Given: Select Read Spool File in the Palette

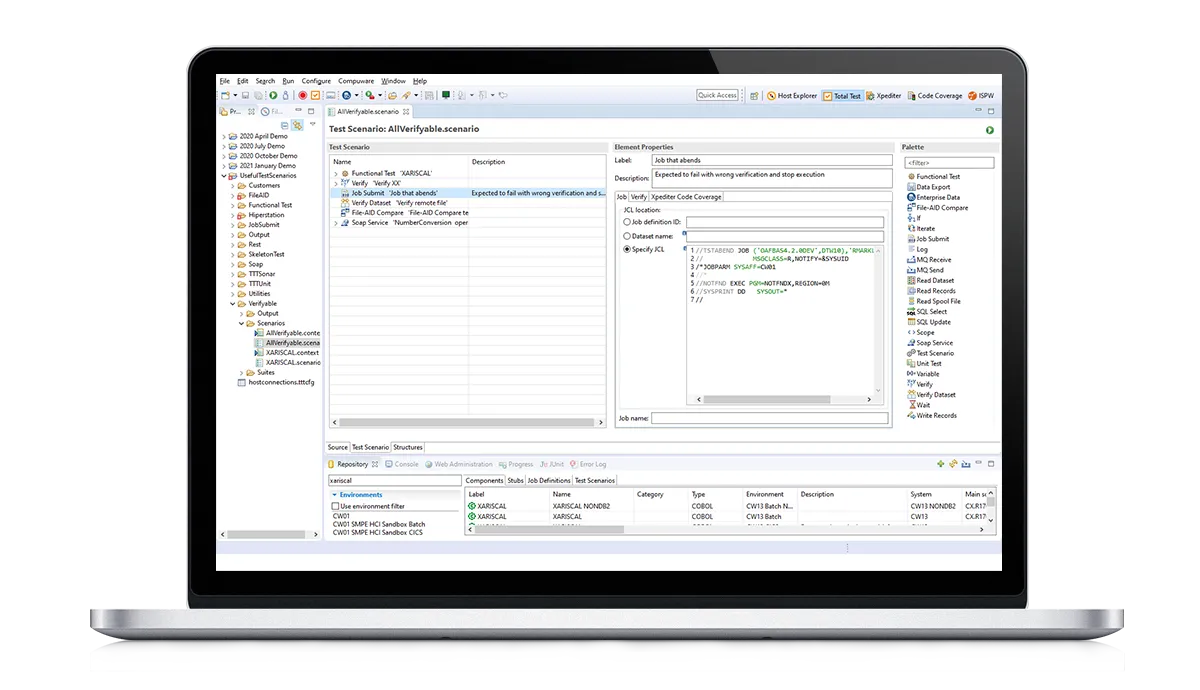Looking at the screenshot, I should coord(934,301).
